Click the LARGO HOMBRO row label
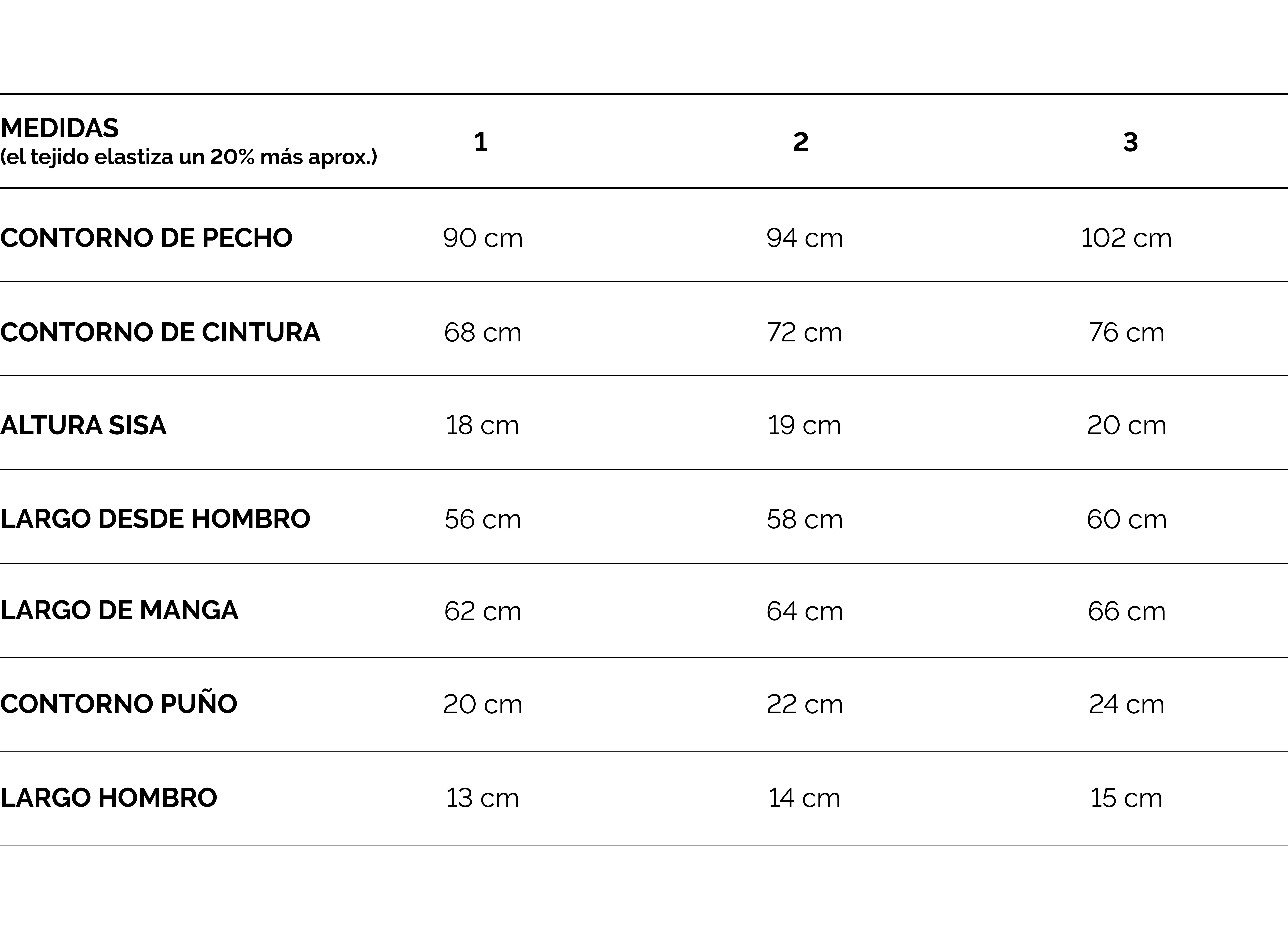 [x=109, y=797]
